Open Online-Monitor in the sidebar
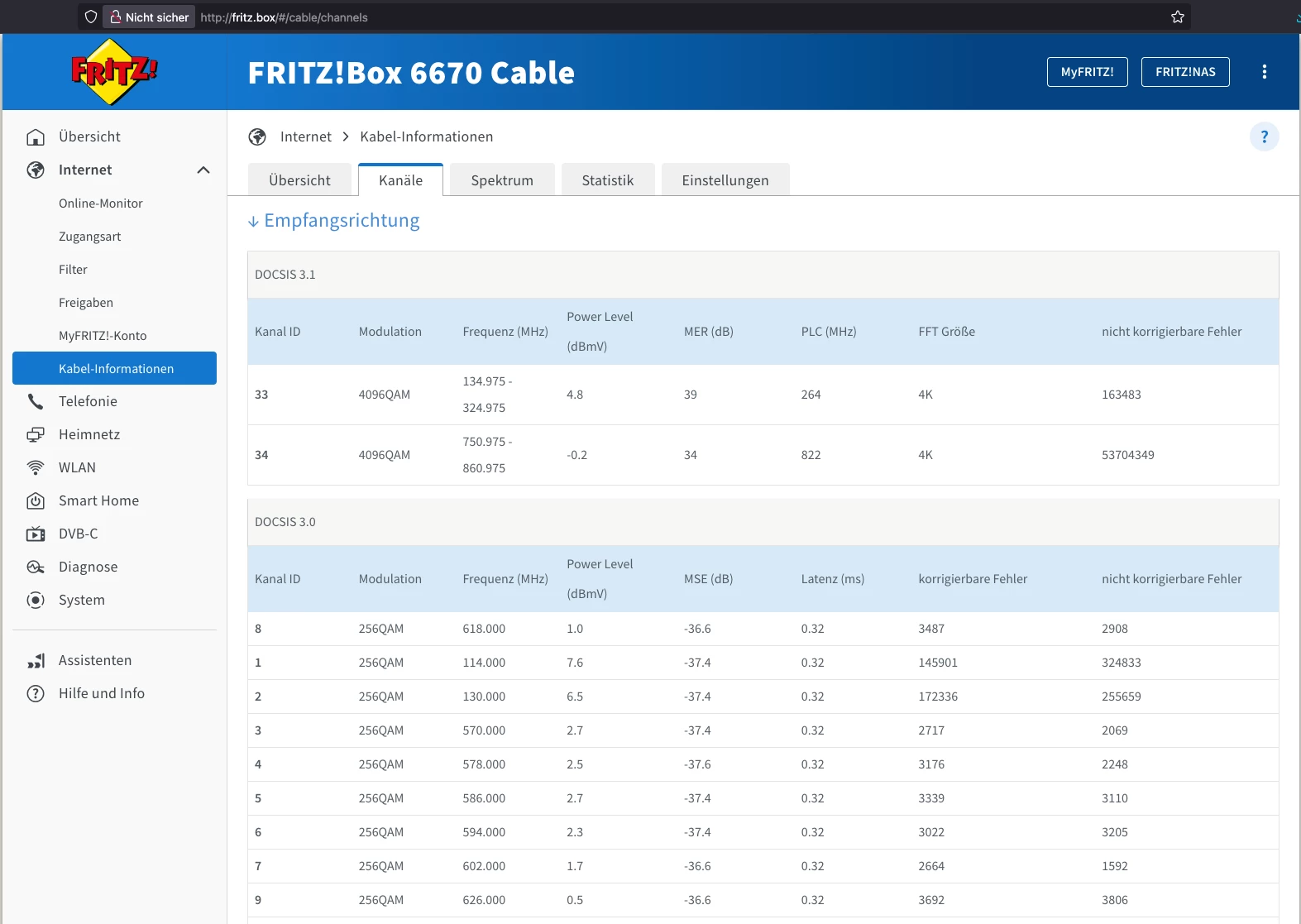Image resolution: width=1301 pixels, height=924 pixels. point(101,203)
